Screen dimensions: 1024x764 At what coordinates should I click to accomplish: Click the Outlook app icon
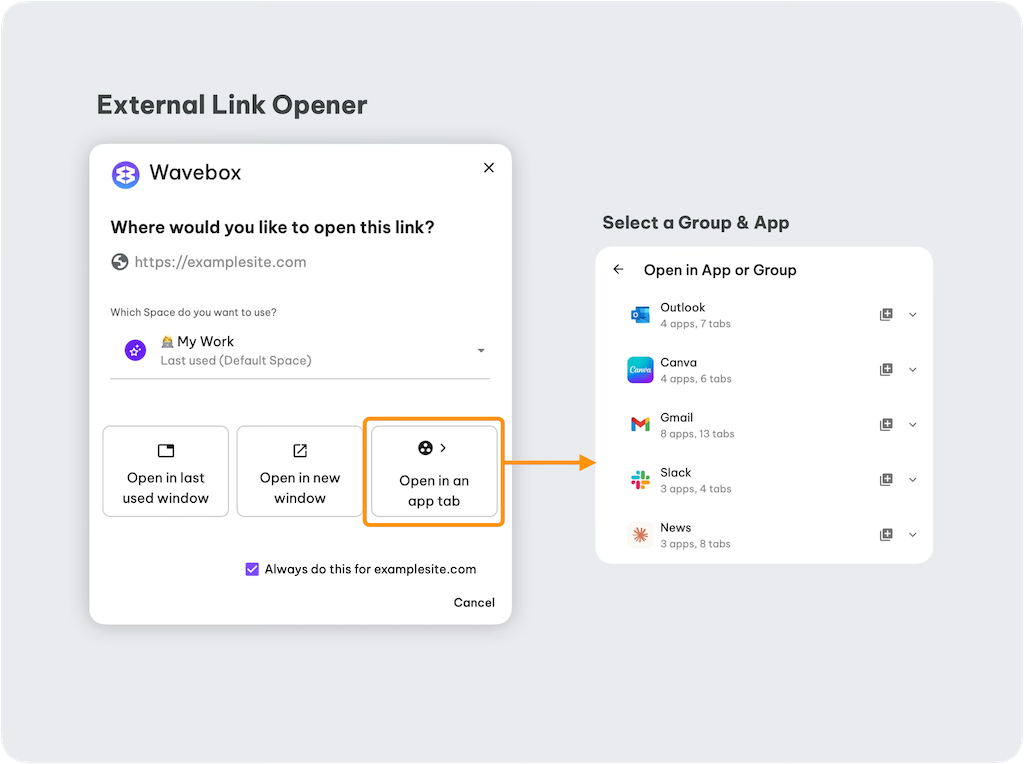640,315
